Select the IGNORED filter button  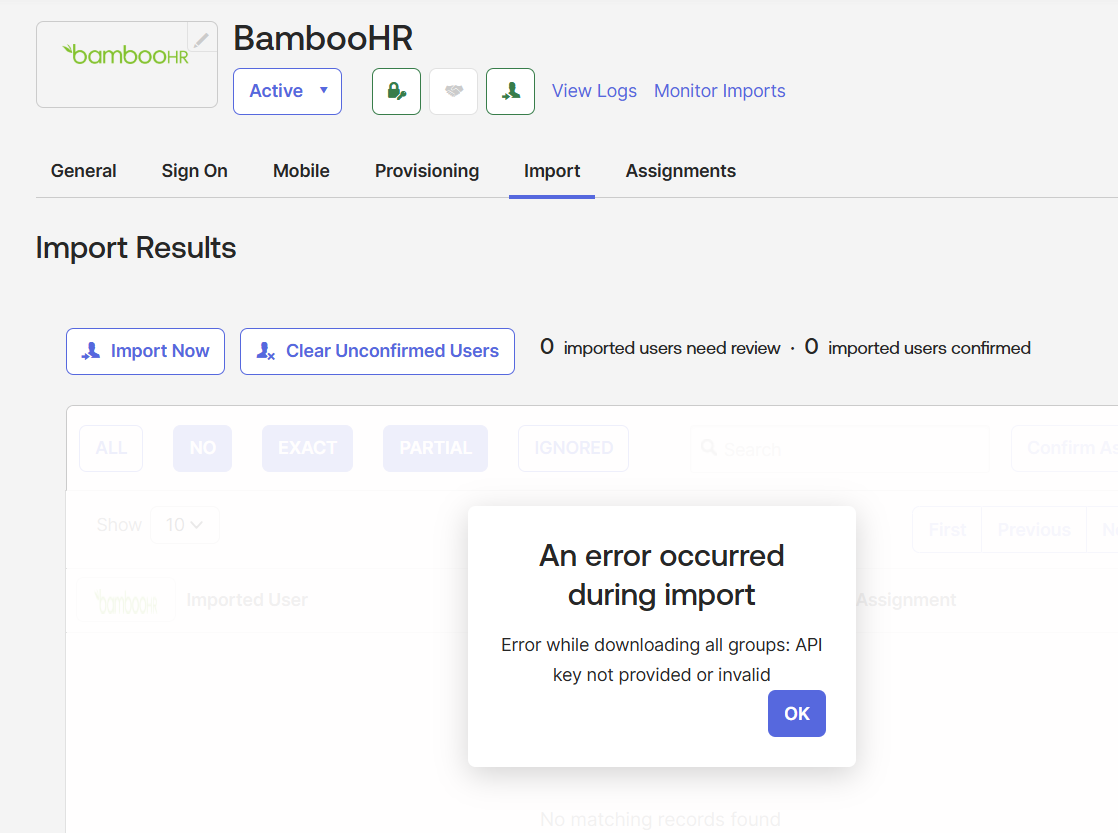573,449
